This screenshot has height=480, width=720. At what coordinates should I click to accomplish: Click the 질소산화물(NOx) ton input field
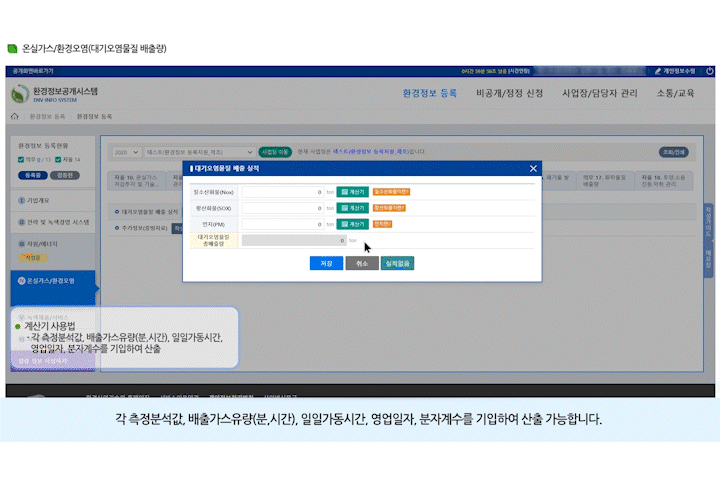click(283, 191)
